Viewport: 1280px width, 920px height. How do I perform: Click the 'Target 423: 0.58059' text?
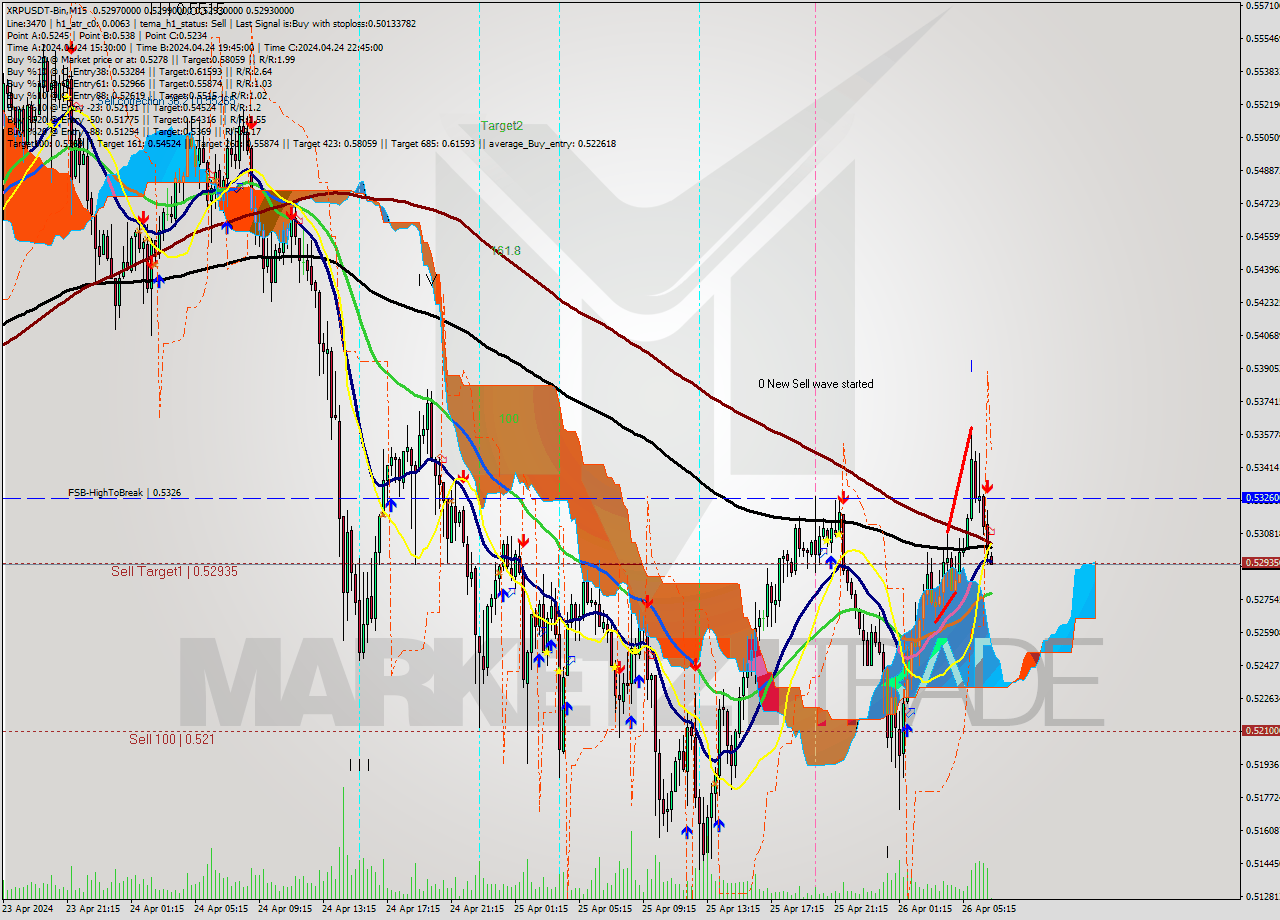(x=334, y=143)
